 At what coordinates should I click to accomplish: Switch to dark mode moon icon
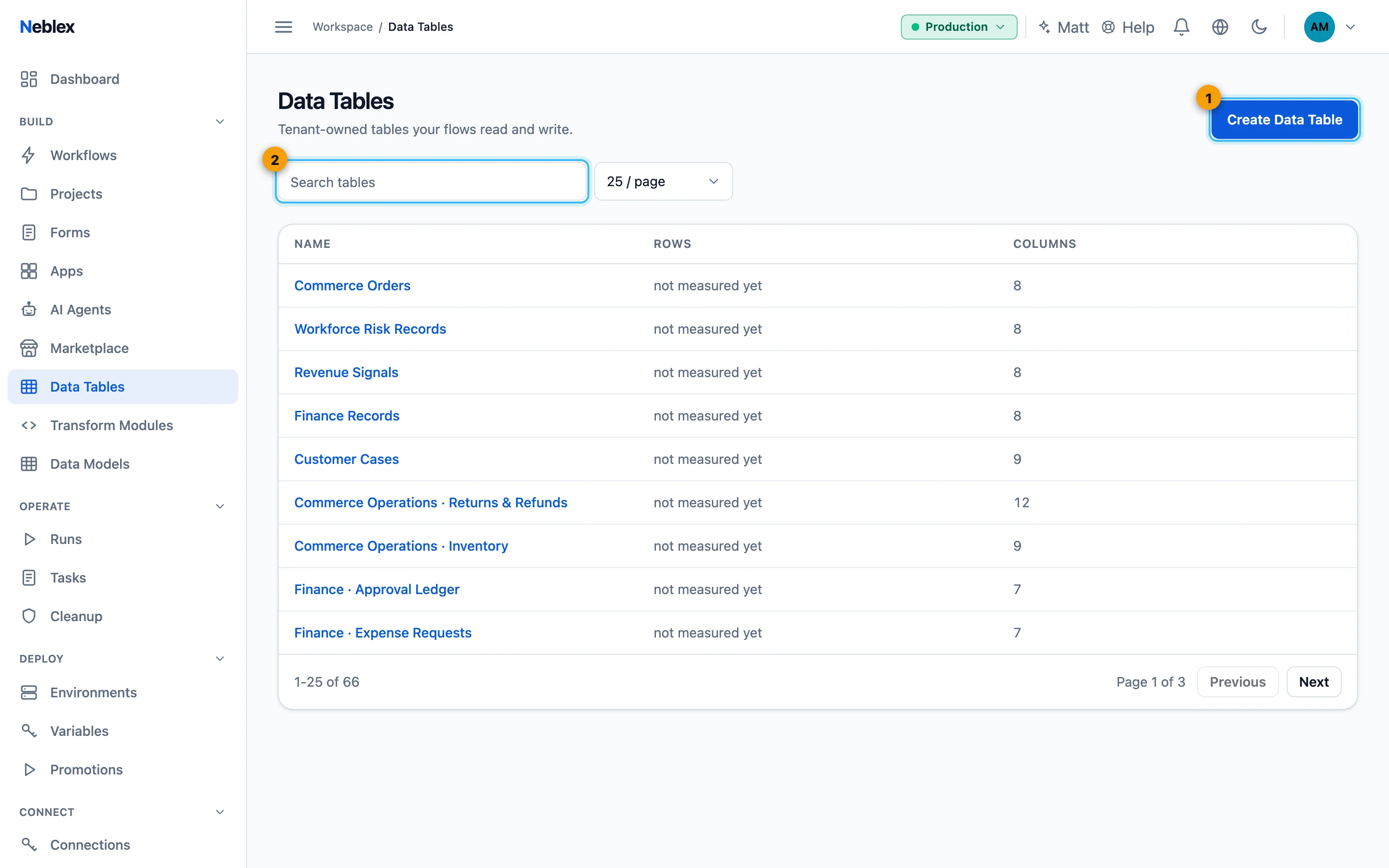[1259, 27]
